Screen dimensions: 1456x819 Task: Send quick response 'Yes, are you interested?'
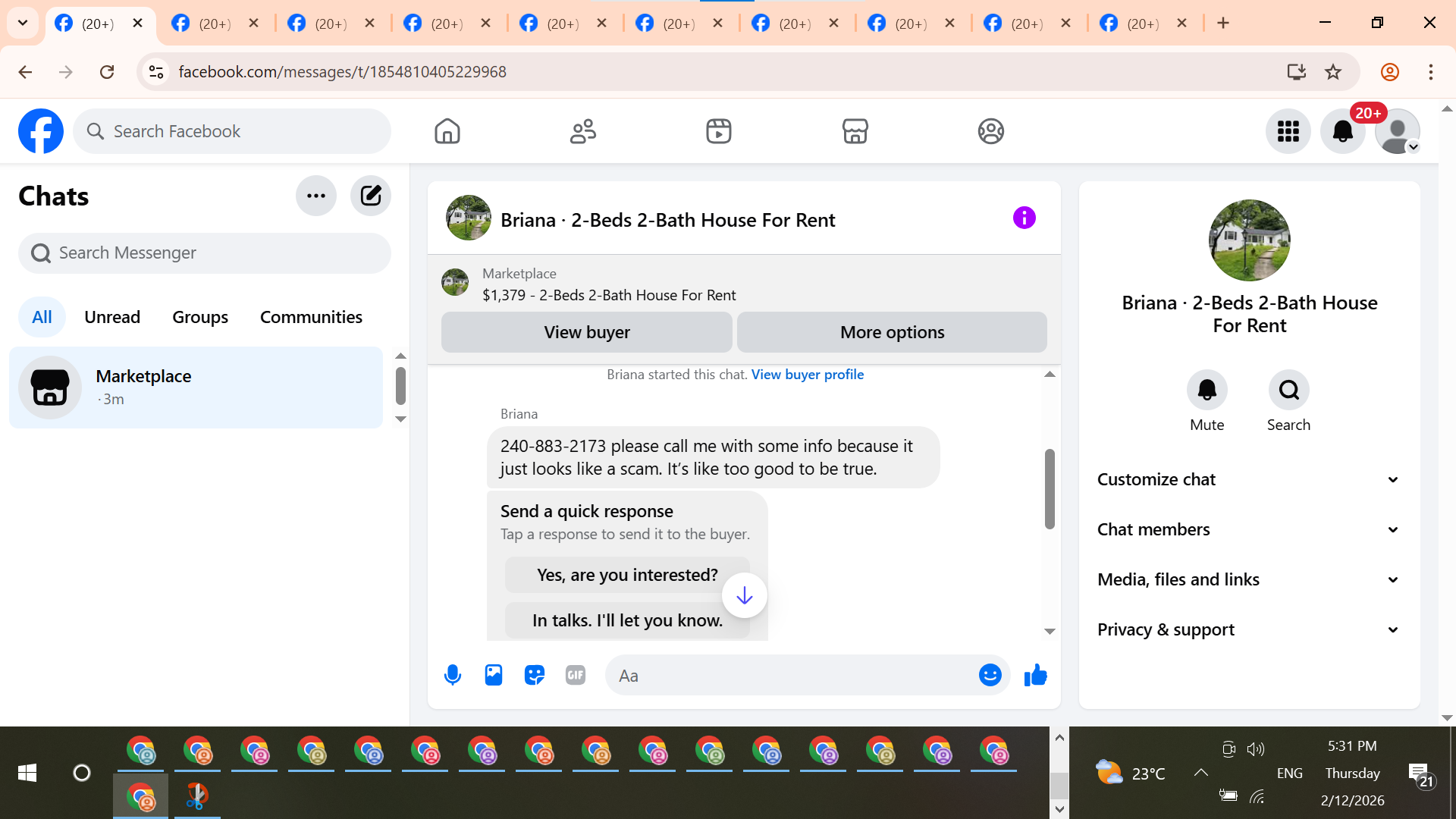tap(627, 575)
